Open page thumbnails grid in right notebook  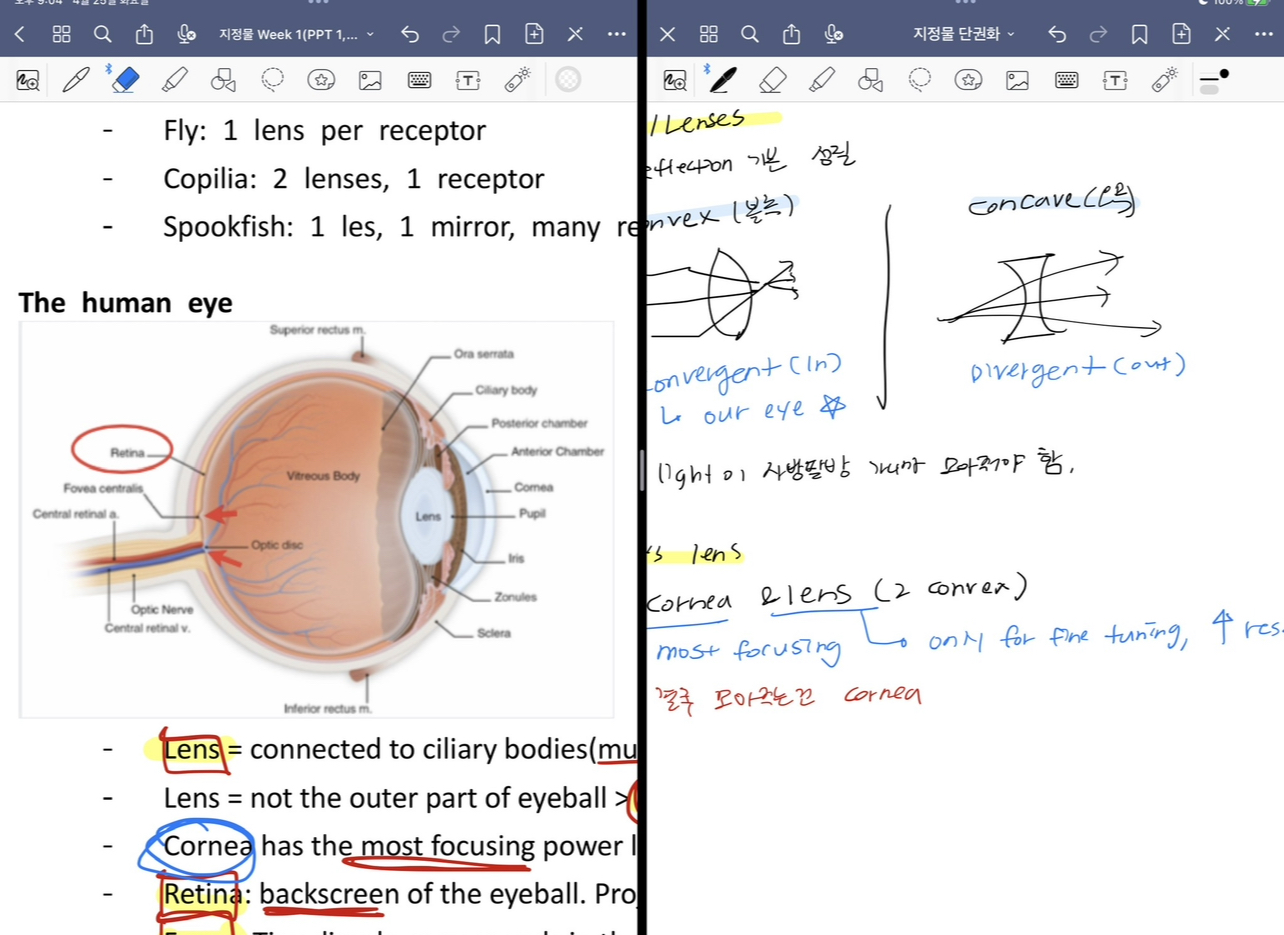point(709,34)
